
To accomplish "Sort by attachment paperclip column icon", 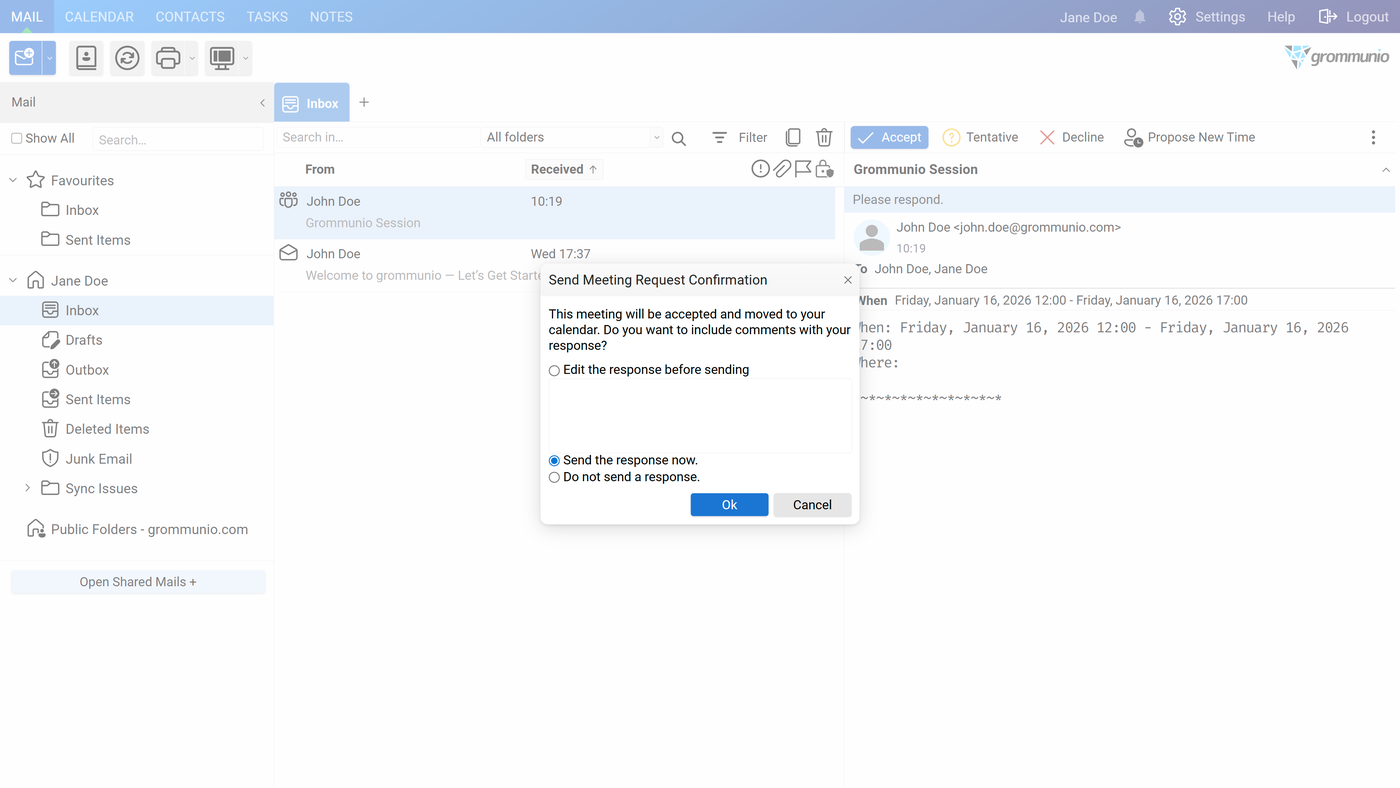I will point(782,169).
